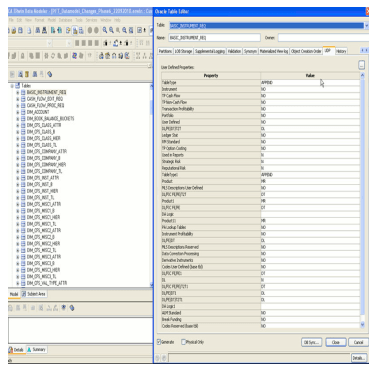This screenshot has width=380, height=369.
Task: Switch to the History tab
Action: tap(341, 51)
